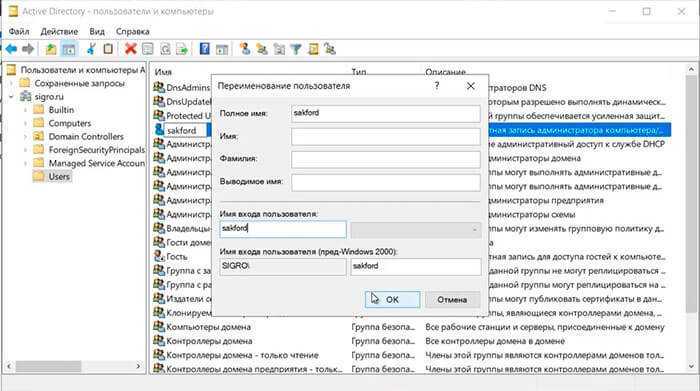Image resolution: width=700 pixels, height=391 pixels.
Task: Click the Имя column header
Action: pos(163,72)
